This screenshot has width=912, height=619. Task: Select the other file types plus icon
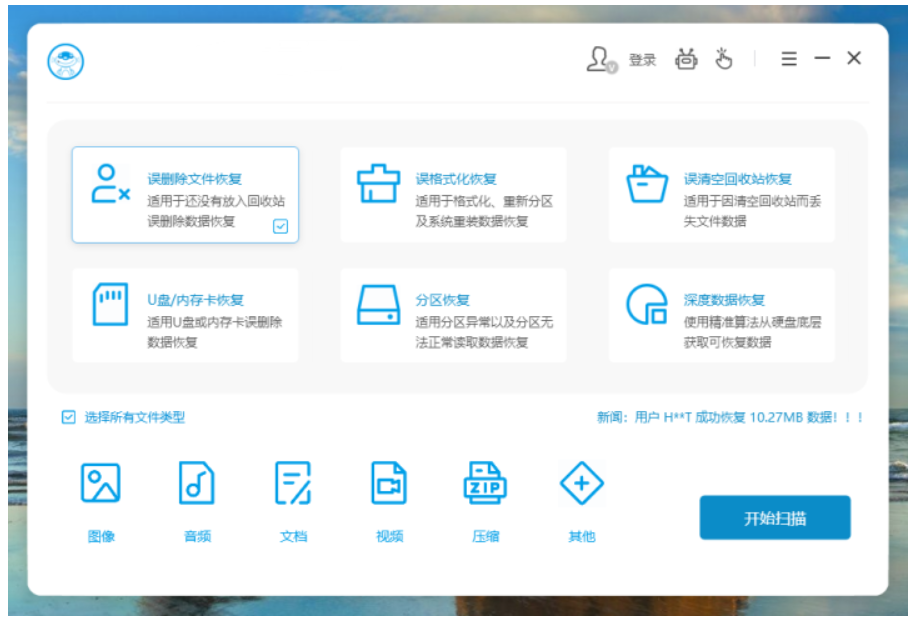(582, 483)
